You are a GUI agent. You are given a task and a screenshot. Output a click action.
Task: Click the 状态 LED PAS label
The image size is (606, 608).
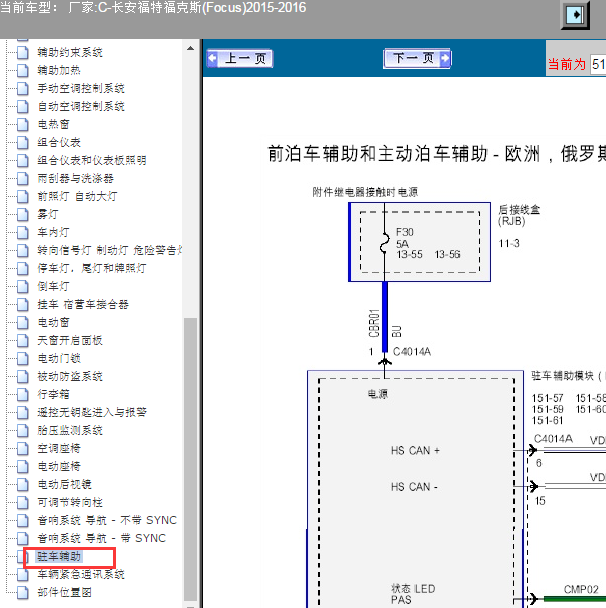[413, 594]
